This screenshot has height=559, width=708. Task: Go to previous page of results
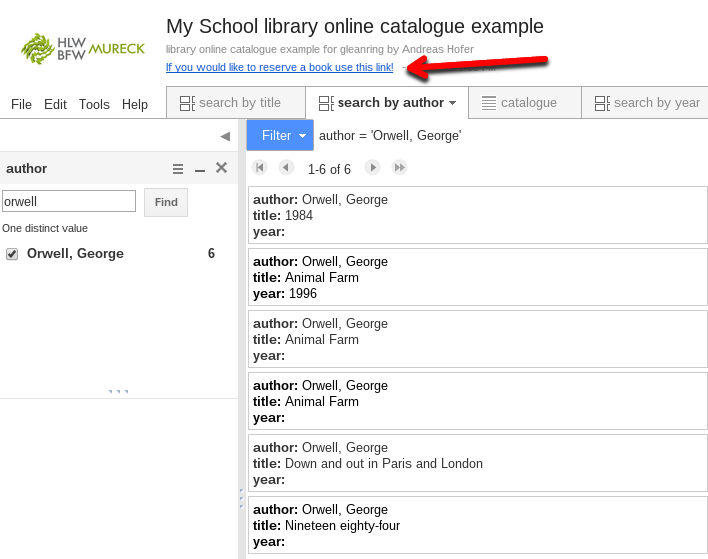286,168
